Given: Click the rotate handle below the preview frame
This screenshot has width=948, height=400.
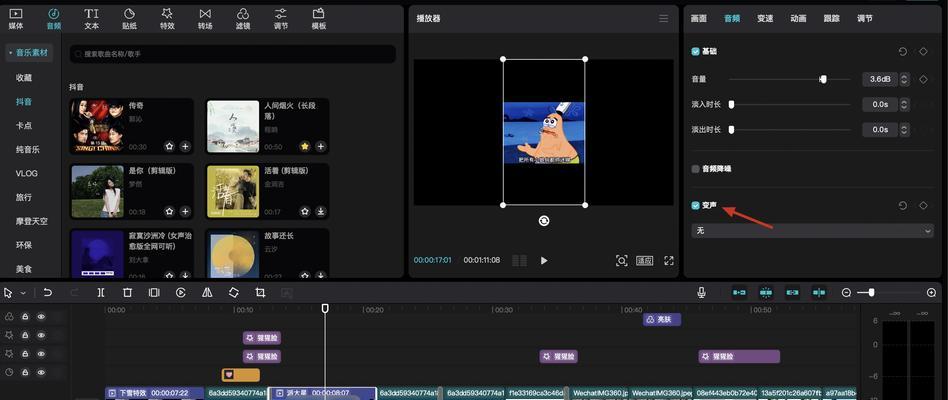Looking at the screenshot, I should coord(544,221).
